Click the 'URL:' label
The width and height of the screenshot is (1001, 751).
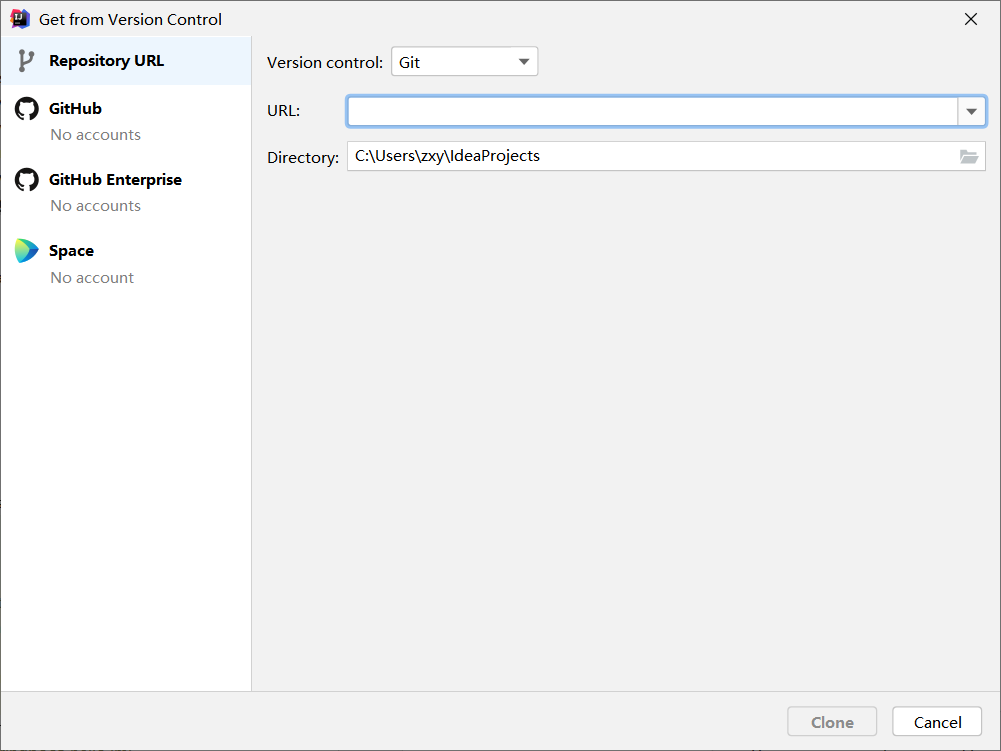click(283, 110)
